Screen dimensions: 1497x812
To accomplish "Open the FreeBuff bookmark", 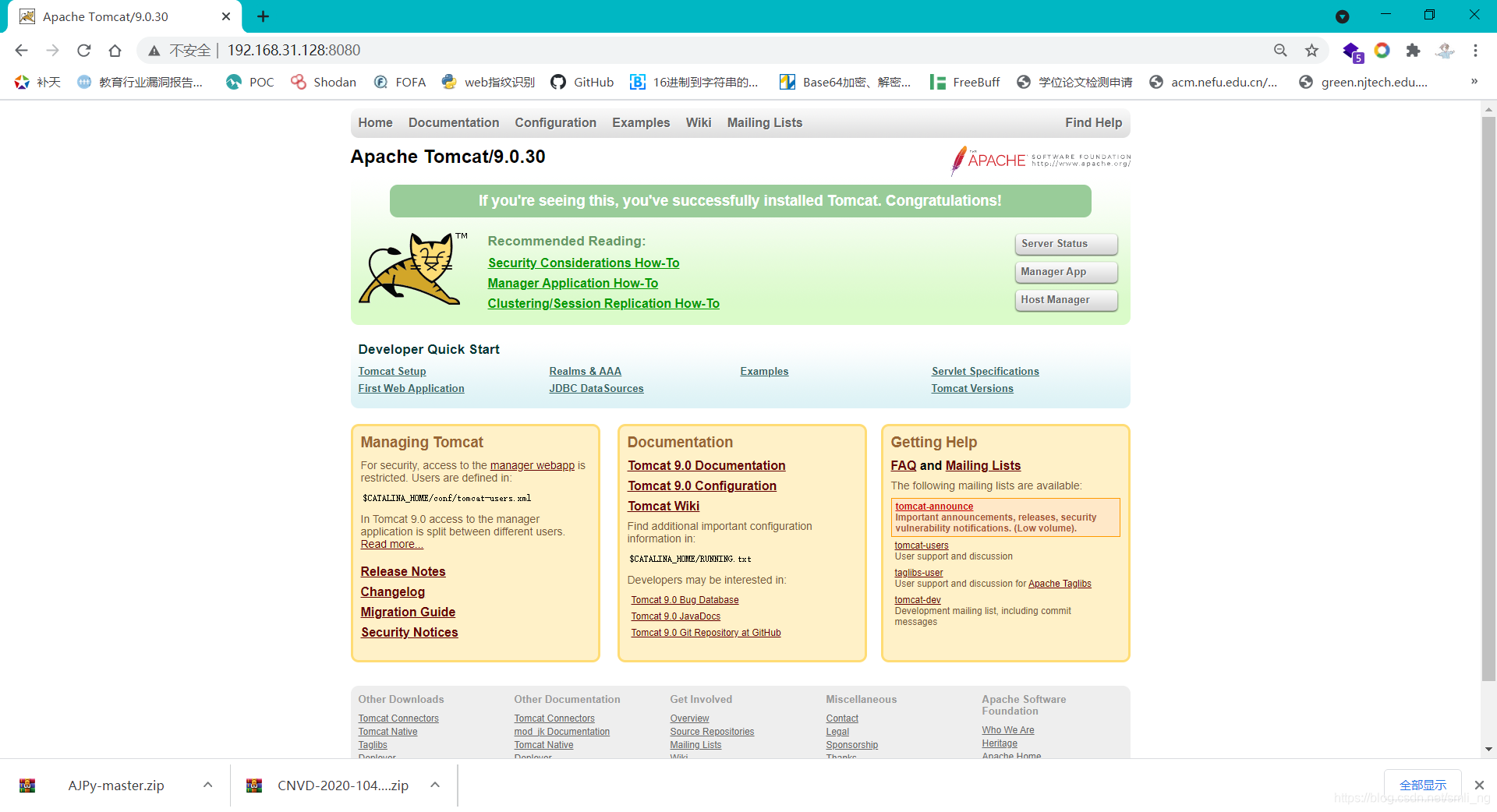I will [964, 82].
